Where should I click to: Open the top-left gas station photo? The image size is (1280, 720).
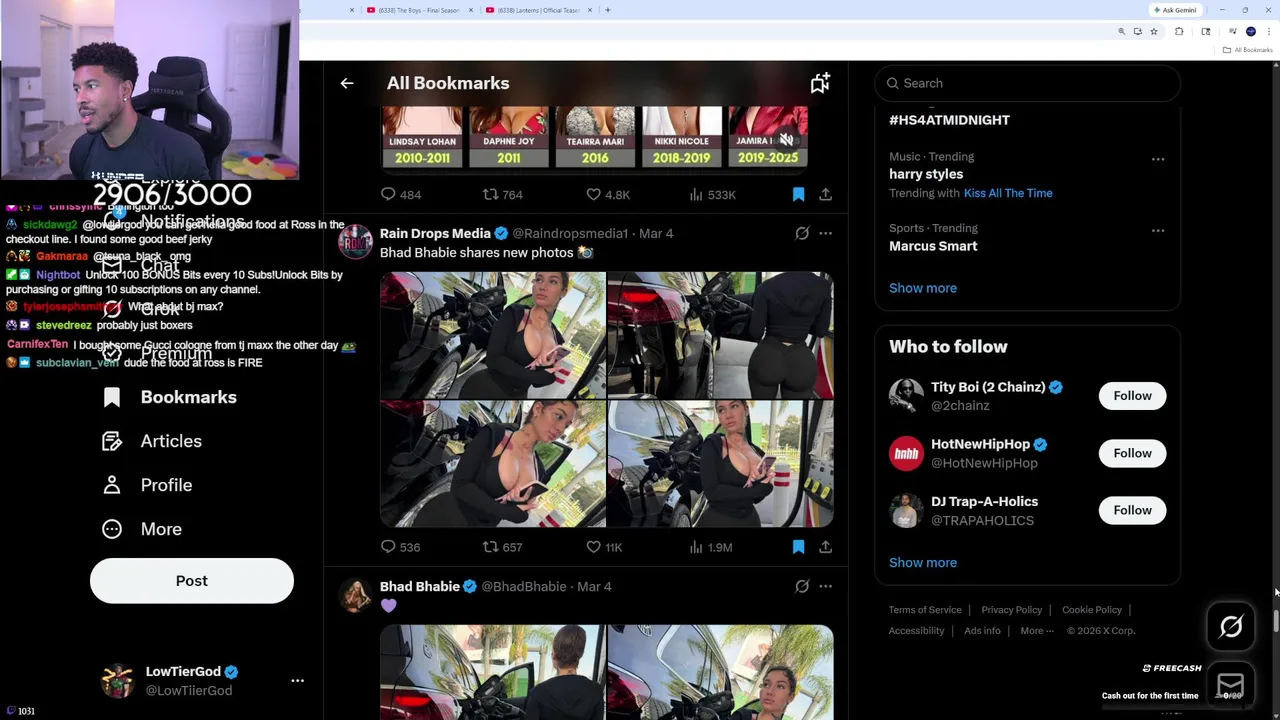pyautogui.click(x=493, y=335)
